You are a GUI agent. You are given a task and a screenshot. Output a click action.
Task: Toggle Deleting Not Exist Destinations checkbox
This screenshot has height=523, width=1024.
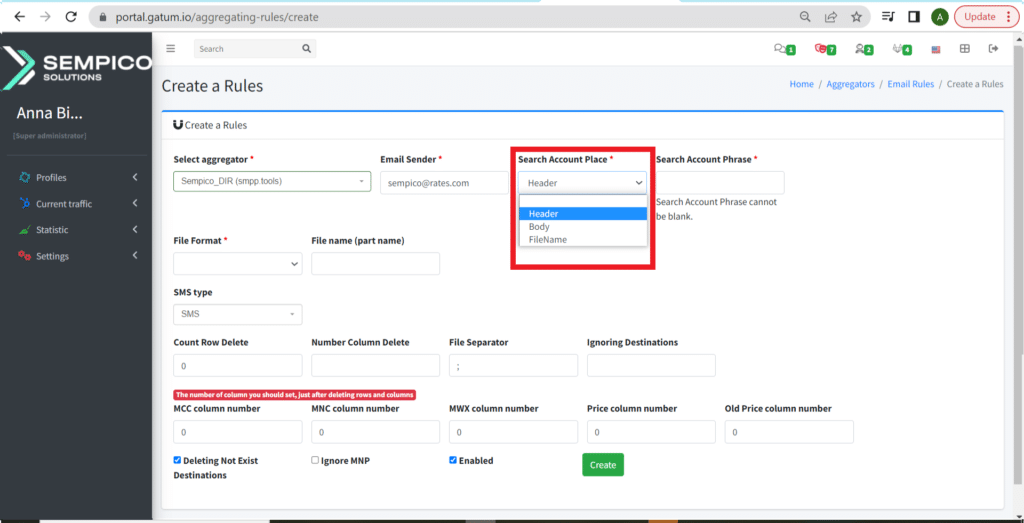pos(177,460)
